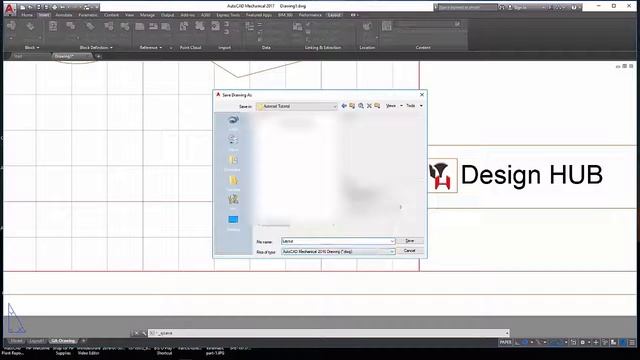This screenshot has width=640, height=360.
Task: Switch to the Annotate ribbon tab
Action: 64,15
